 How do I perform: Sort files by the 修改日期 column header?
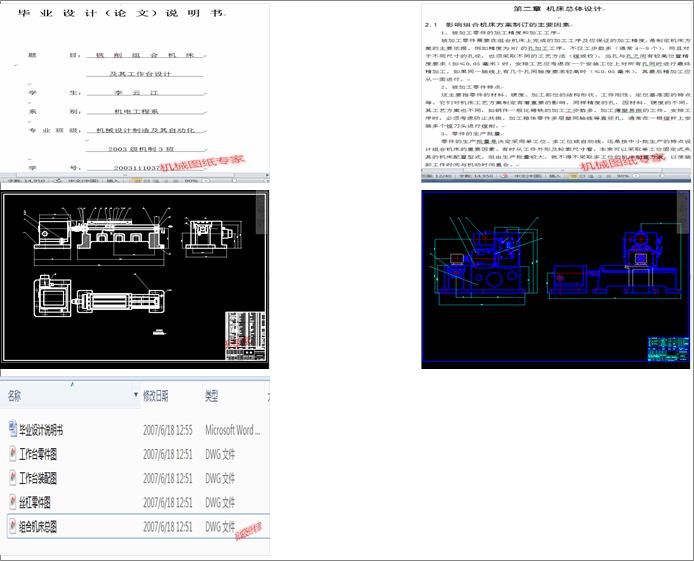coord(155,396)
